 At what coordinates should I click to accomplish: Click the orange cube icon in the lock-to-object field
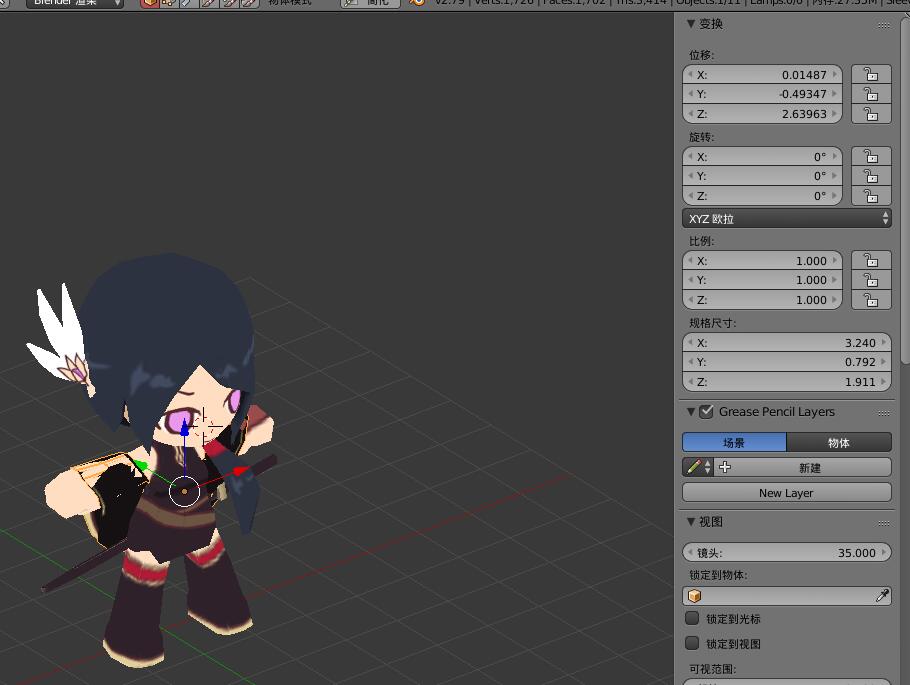tap(694, 596)
